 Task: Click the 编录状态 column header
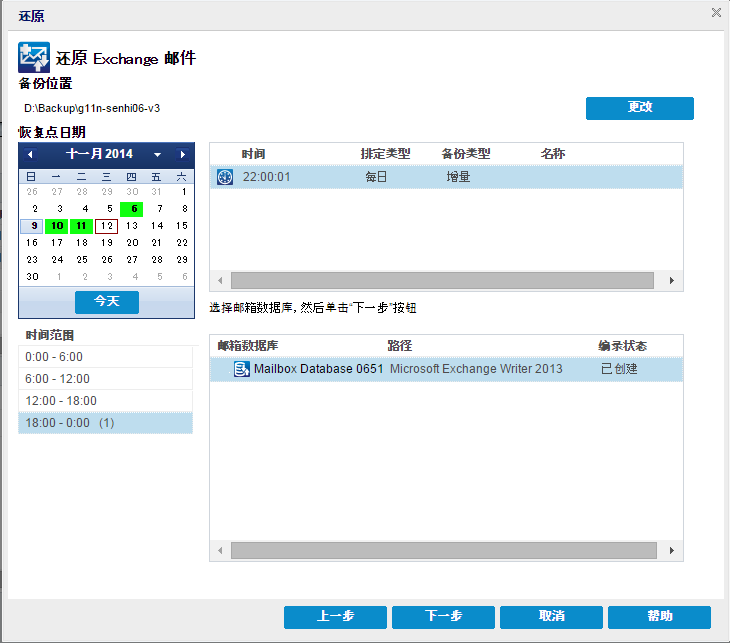click(x=622, y=346)
